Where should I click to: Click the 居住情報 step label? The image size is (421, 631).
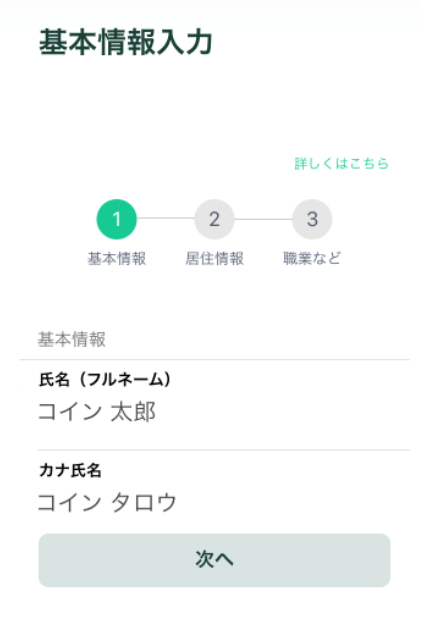point(215,258)
